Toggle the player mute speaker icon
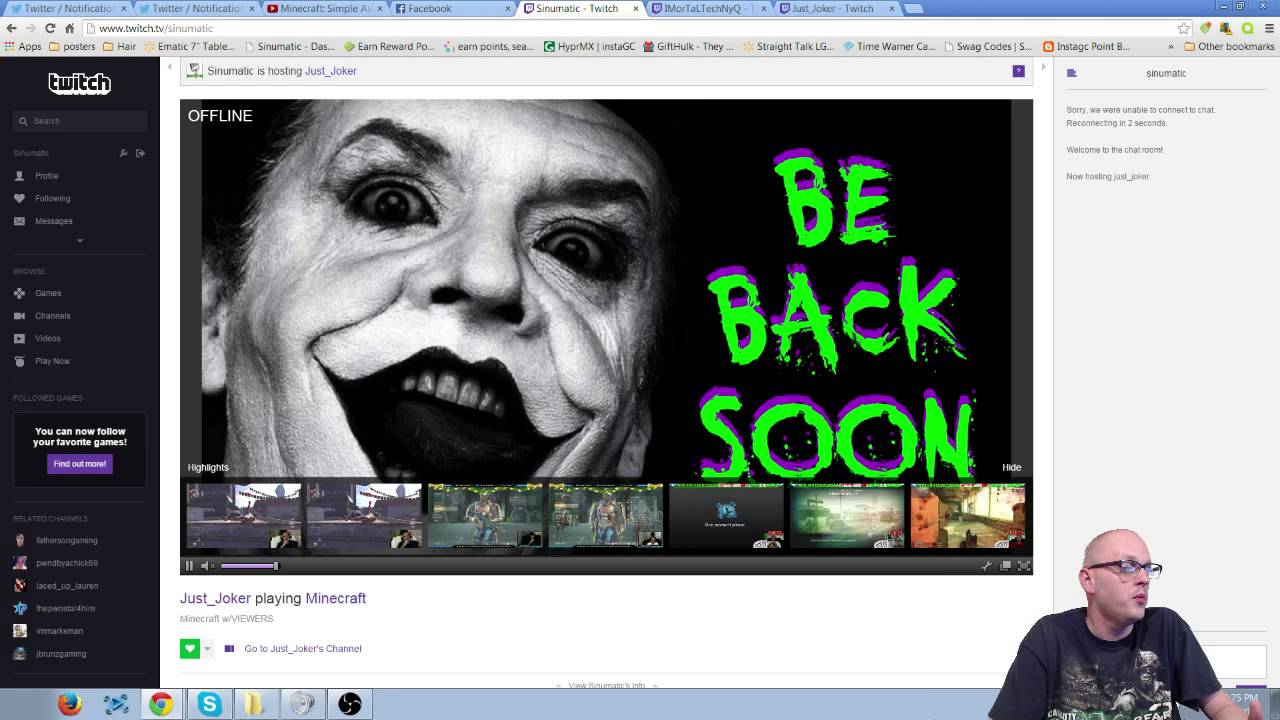 [x=205, y=566]
